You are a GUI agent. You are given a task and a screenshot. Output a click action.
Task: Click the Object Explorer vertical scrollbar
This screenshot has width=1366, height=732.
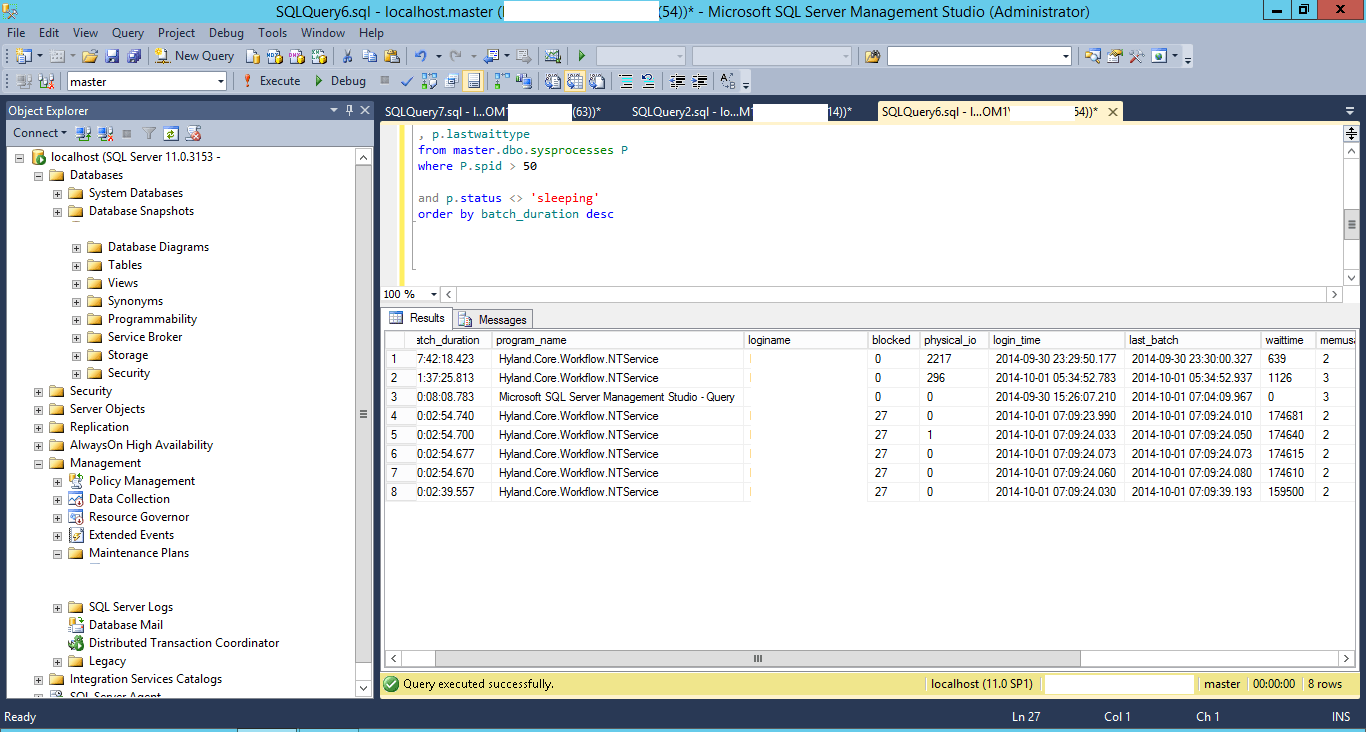tap(363, 415)
